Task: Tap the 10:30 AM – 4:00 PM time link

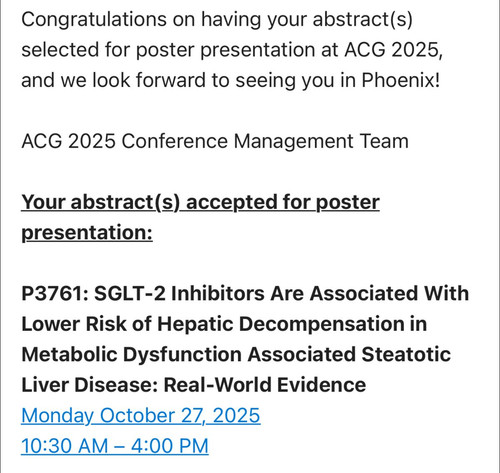Action: [115, 446]
